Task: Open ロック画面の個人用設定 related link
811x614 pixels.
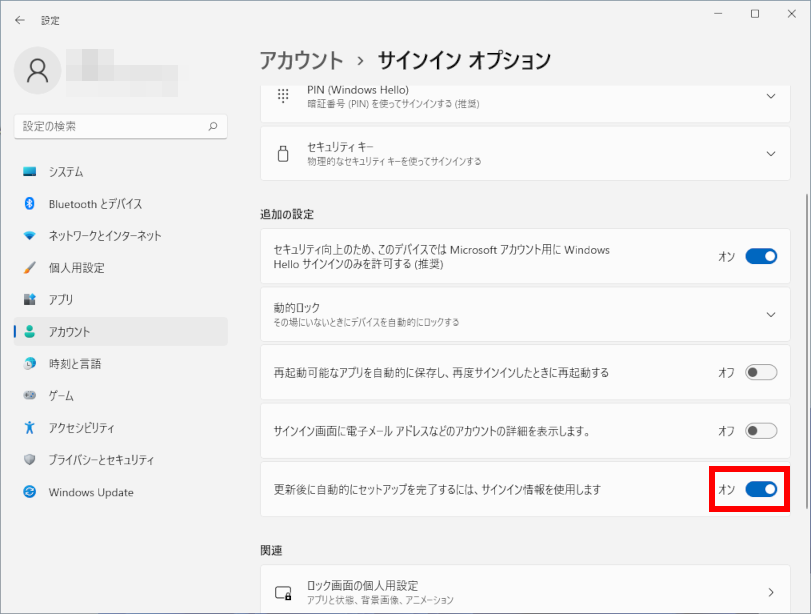Action: [x=518, y=591]
